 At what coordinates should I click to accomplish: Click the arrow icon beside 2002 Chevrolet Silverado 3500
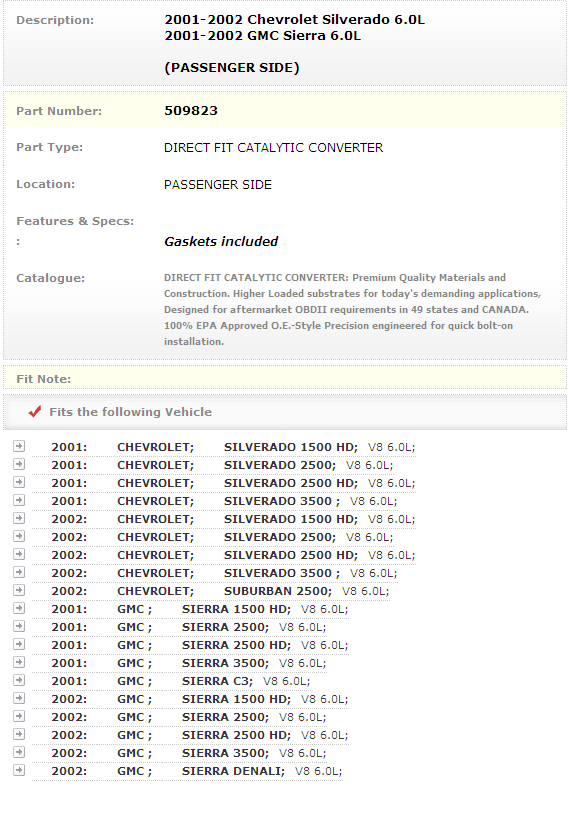19,572
